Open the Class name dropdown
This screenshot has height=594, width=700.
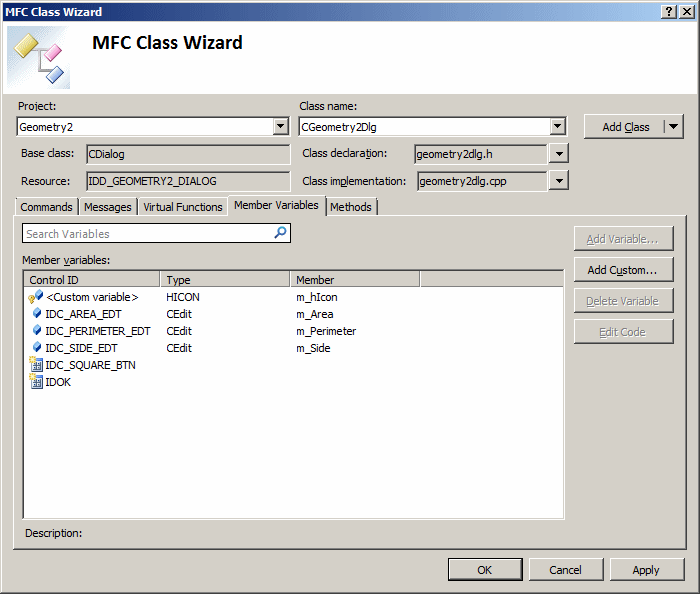(557, 126)
